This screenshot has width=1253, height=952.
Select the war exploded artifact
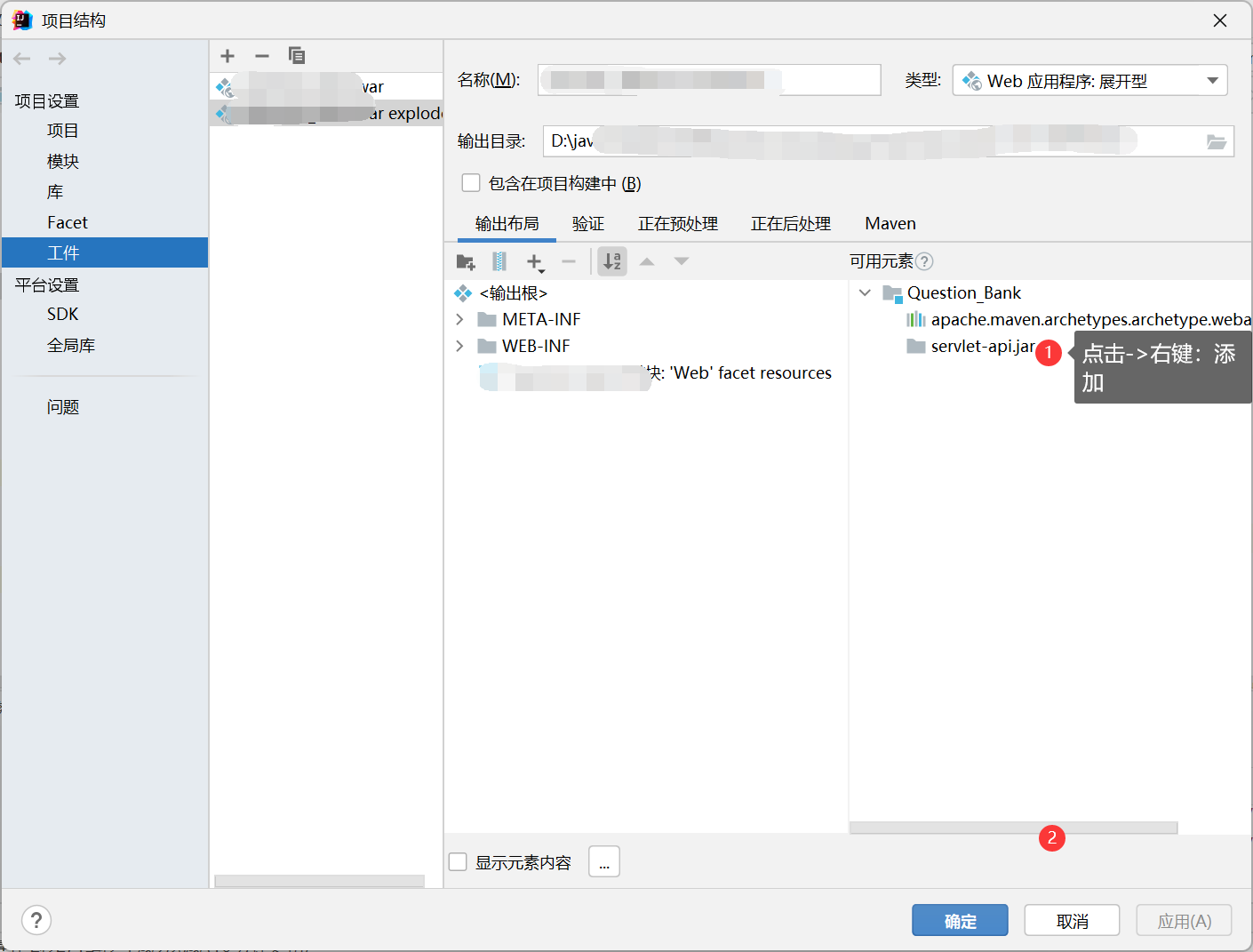[x=326, y=113]
